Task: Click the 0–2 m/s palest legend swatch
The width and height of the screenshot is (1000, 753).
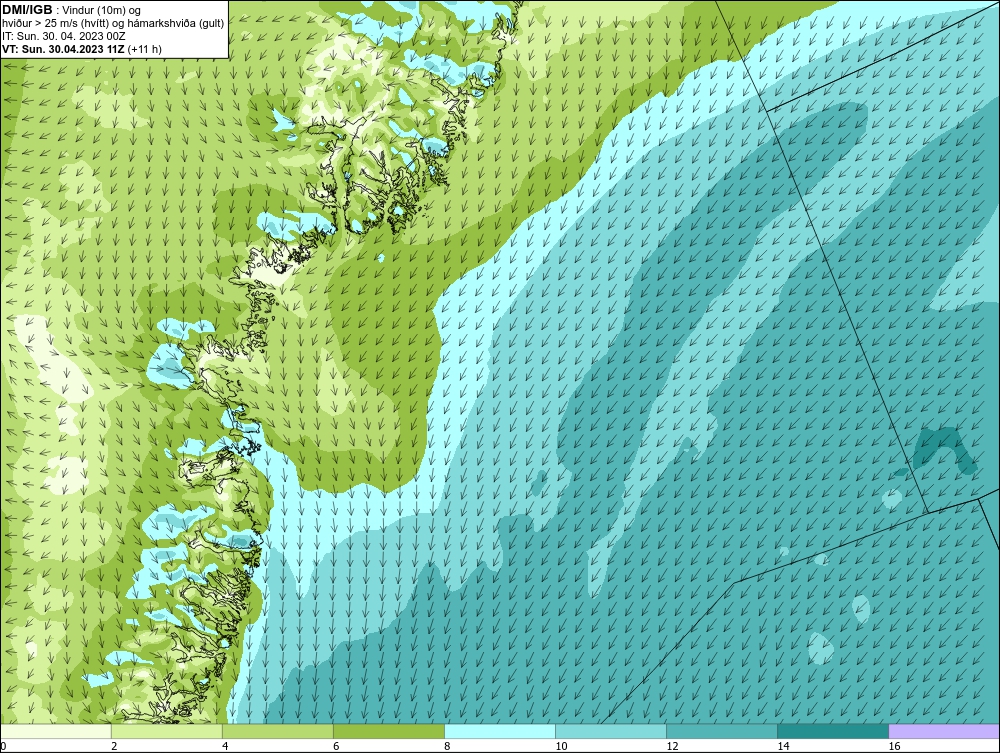Action: pyautogui.click(x=56, y=731)
